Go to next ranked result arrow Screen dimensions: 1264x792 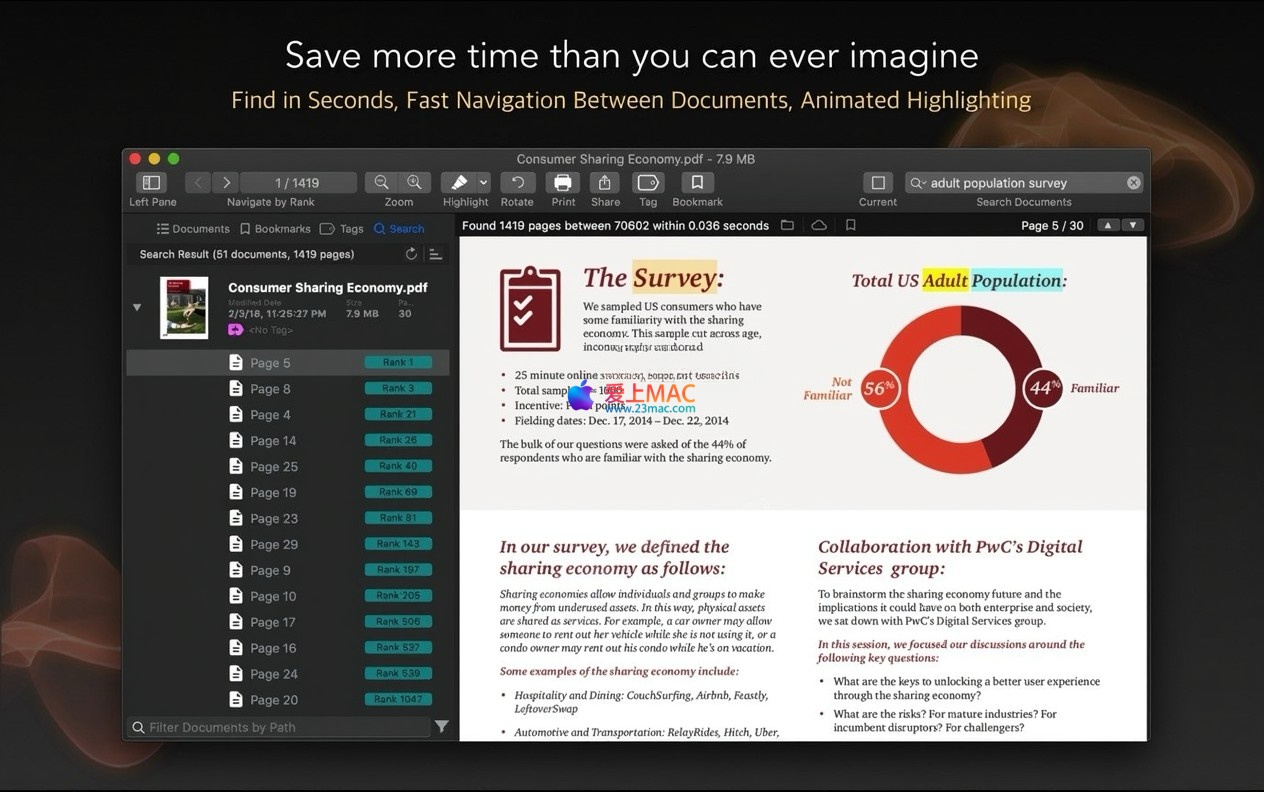point(227,183)
